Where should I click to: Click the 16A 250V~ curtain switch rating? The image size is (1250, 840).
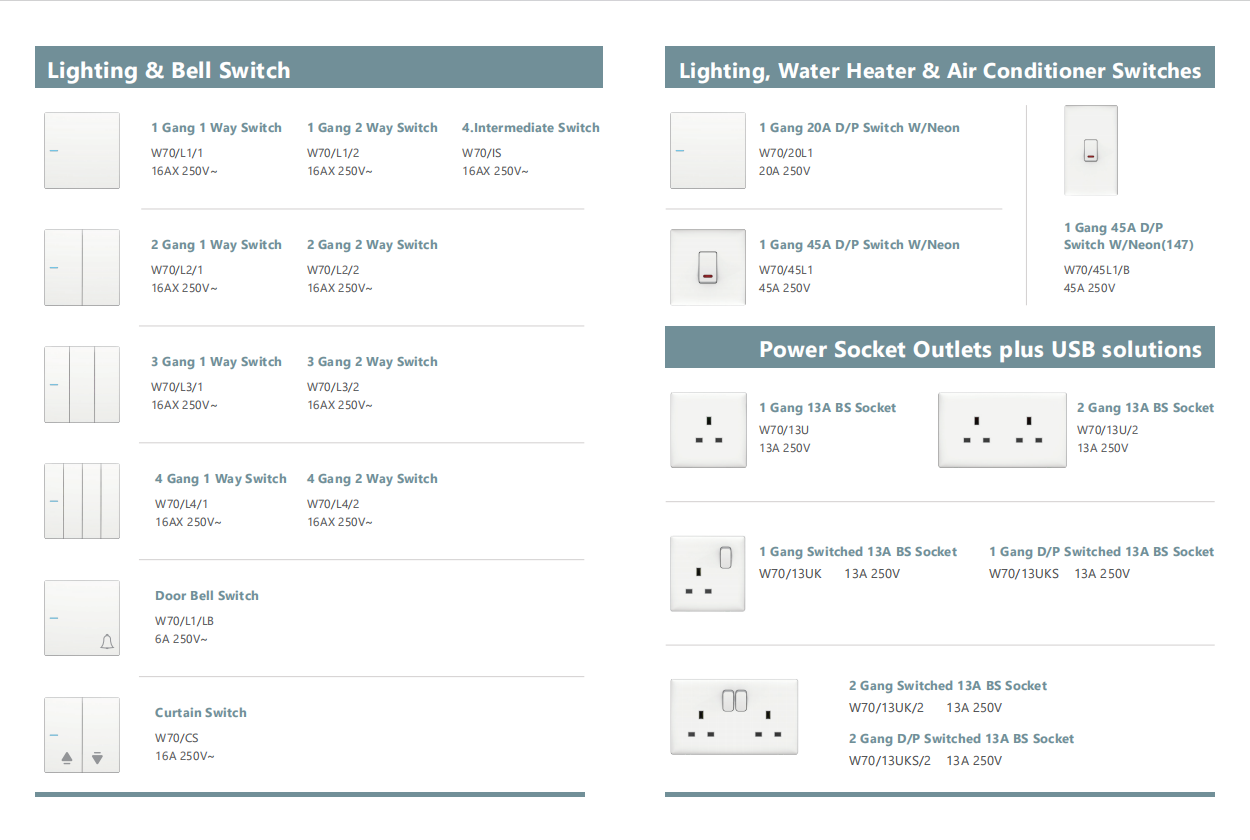[185, 756]
